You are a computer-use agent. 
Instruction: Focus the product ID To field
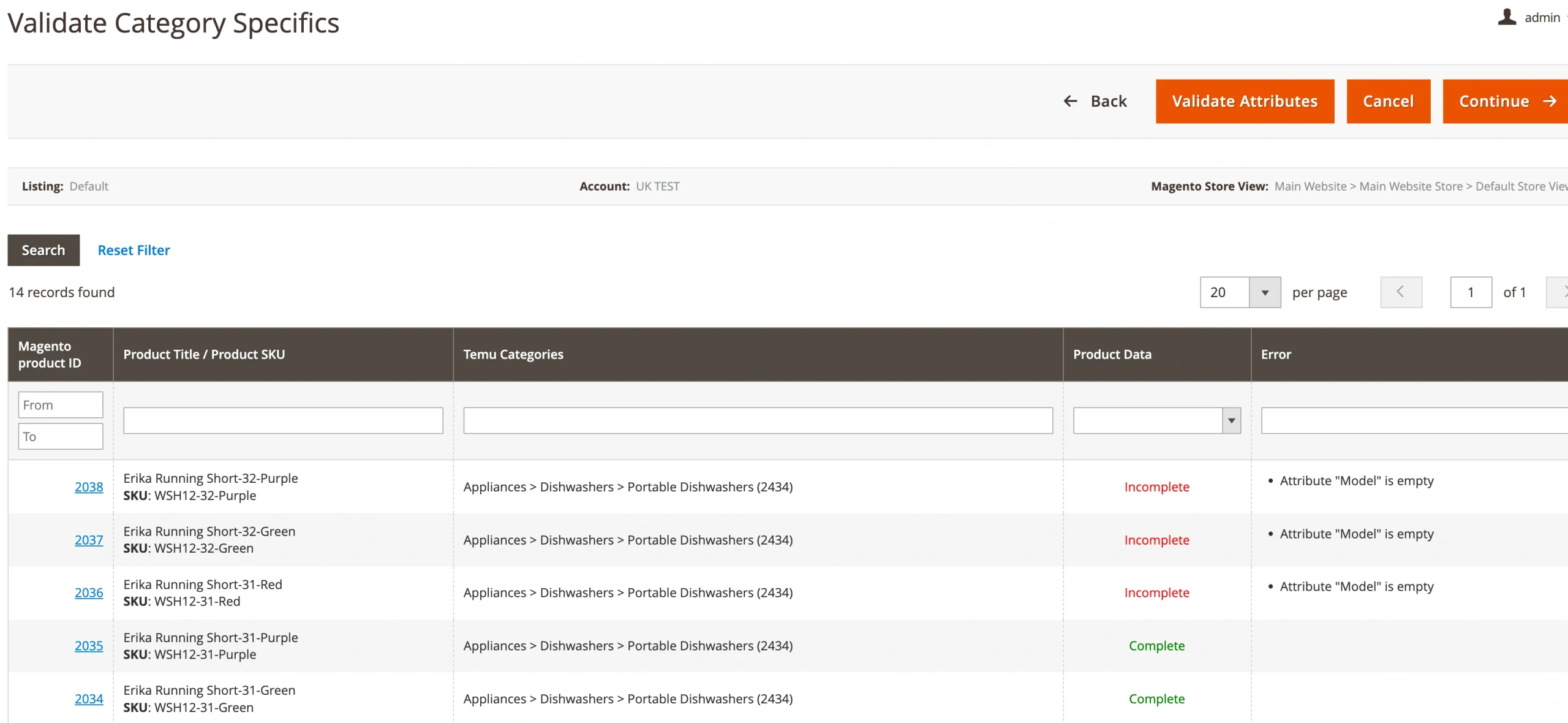[x=60, y=437]
